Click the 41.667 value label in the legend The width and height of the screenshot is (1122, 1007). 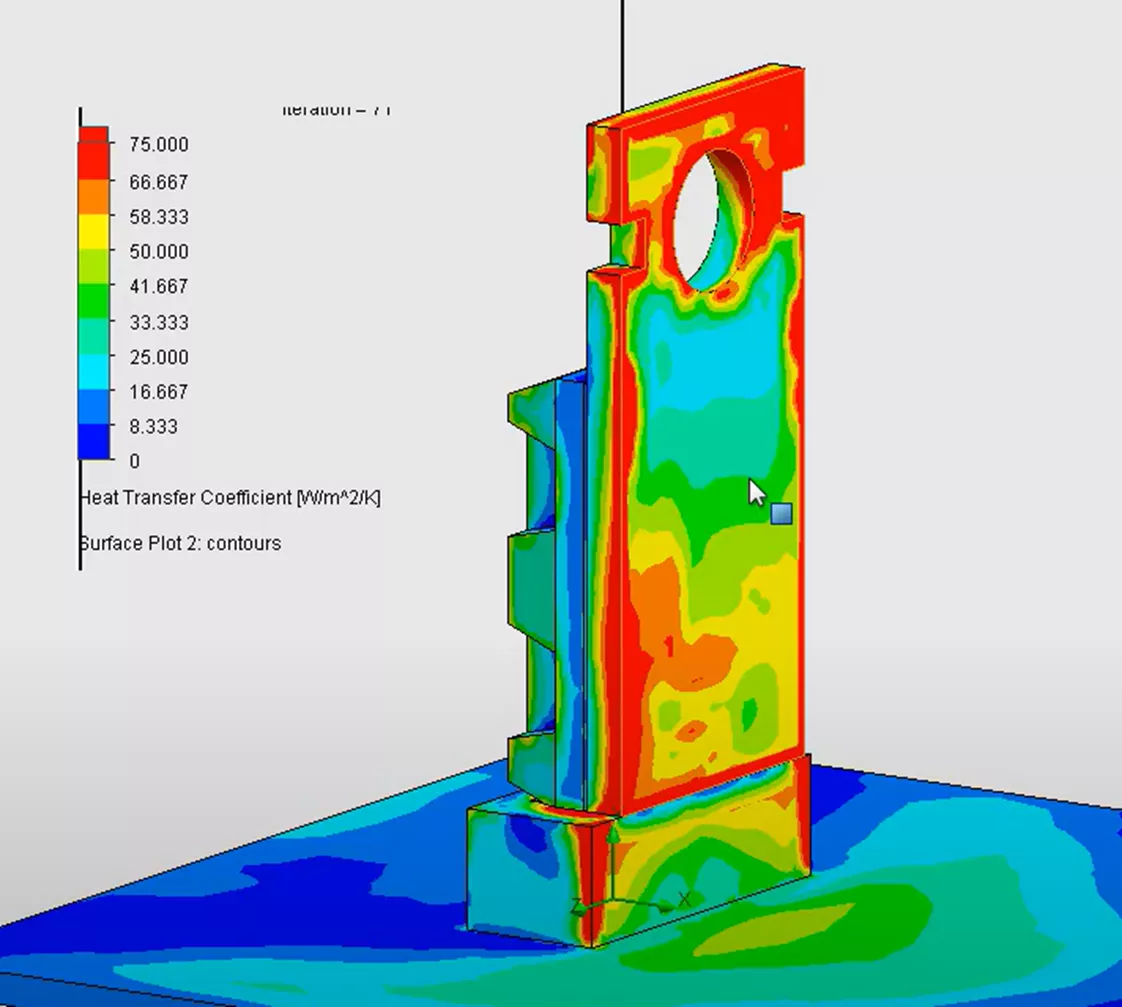pyautogui.click(x=157, y=286)
